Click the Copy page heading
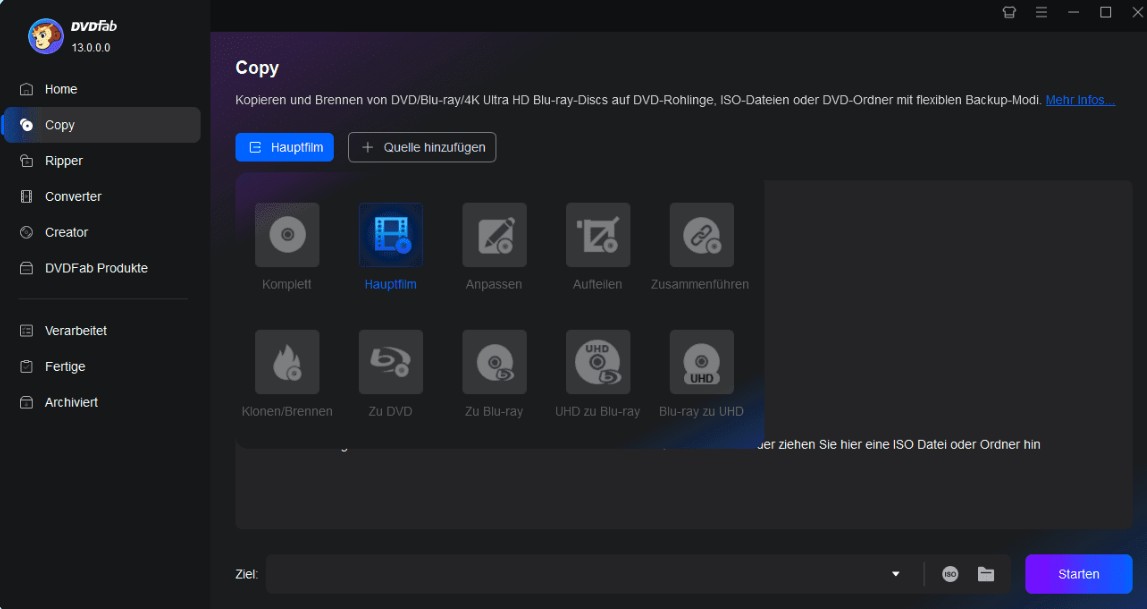This screenshot has width=1147, height=609. (x=257, y=68)
